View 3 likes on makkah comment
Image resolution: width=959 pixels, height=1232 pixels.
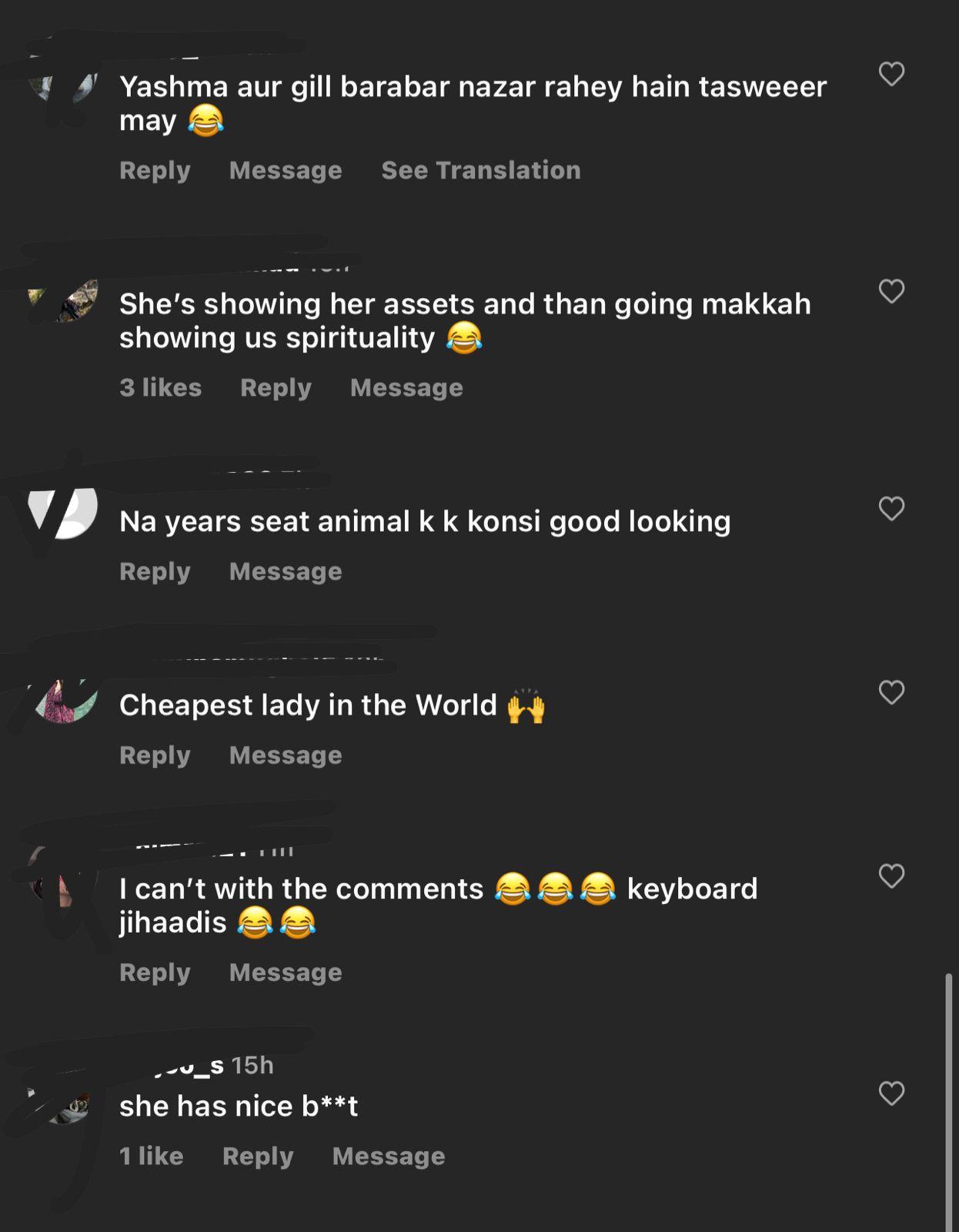(x=160, y=387)
